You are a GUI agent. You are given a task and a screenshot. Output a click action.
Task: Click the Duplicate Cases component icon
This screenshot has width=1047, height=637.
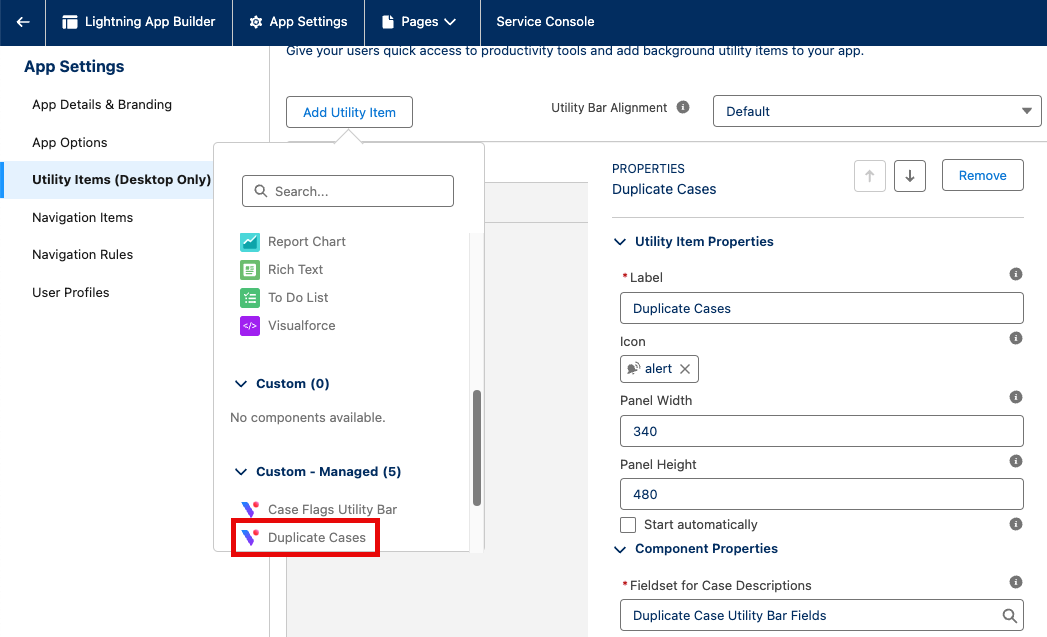click(250, 538)
